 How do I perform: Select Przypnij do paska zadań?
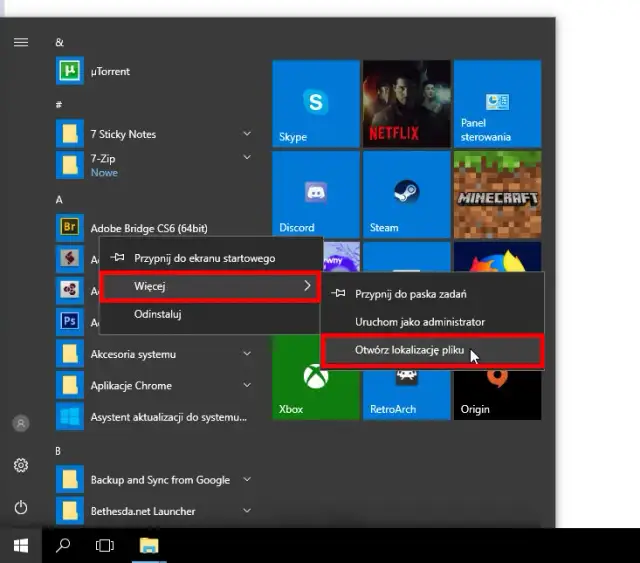pos(433,294)
